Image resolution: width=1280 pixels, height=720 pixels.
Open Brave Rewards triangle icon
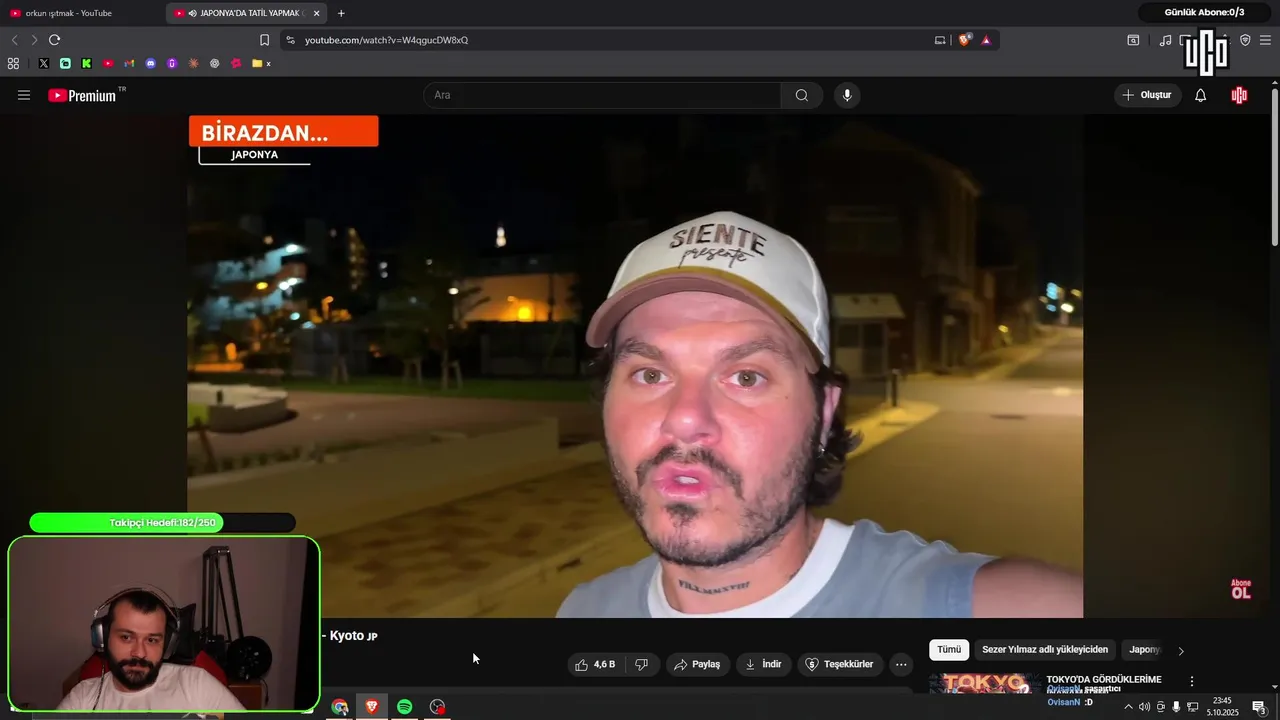pos(986,40)
